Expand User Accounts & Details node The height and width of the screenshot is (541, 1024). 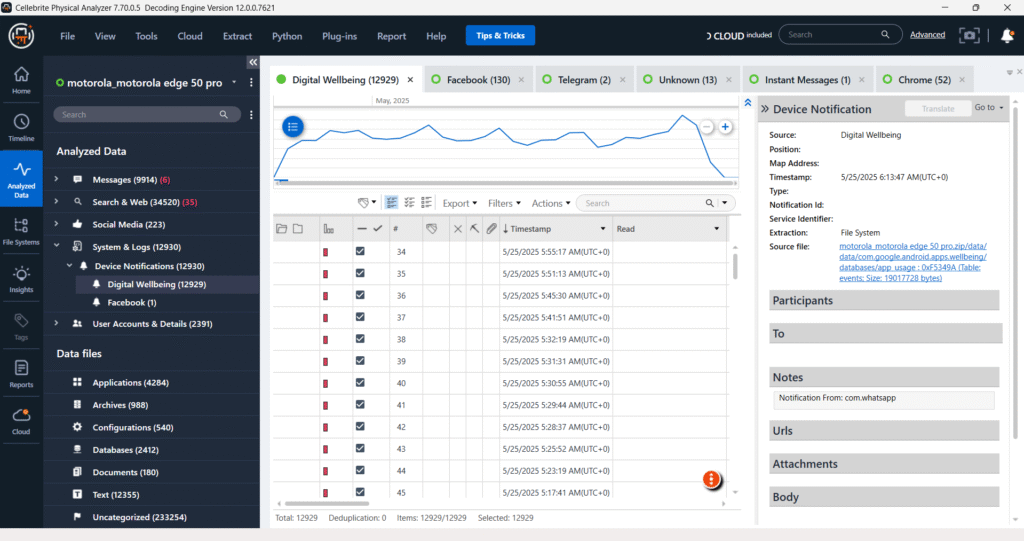pos(56,323)
